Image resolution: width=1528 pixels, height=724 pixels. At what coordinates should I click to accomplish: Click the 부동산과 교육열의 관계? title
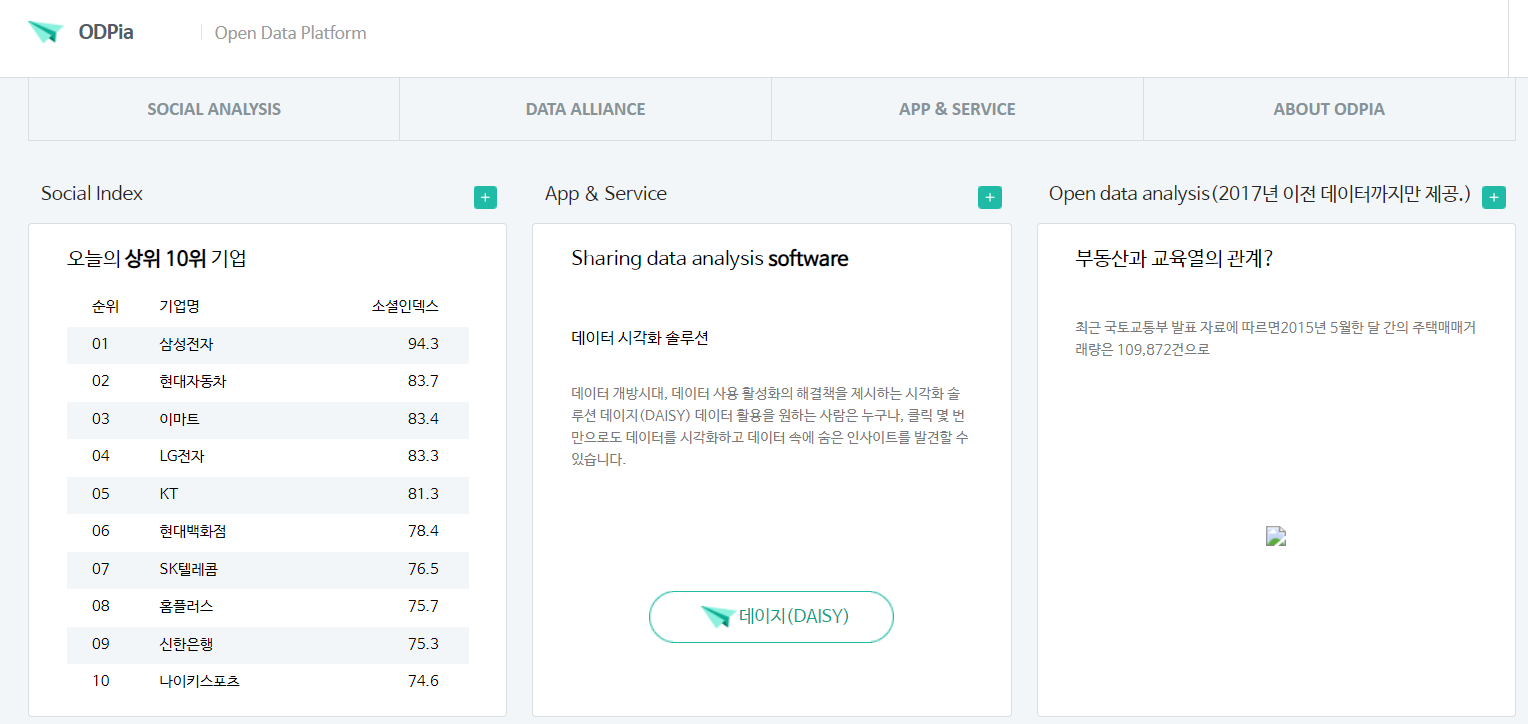[1174, 259]
